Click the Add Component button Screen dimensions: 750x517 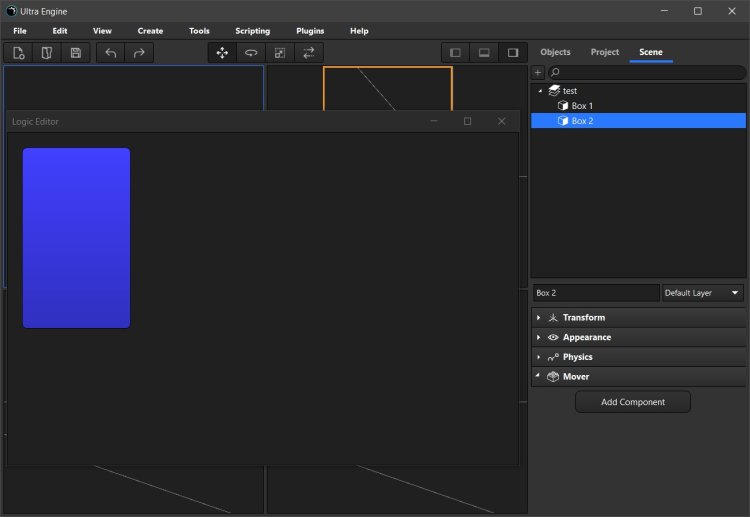pyautogui.click(x=632, y=402)
